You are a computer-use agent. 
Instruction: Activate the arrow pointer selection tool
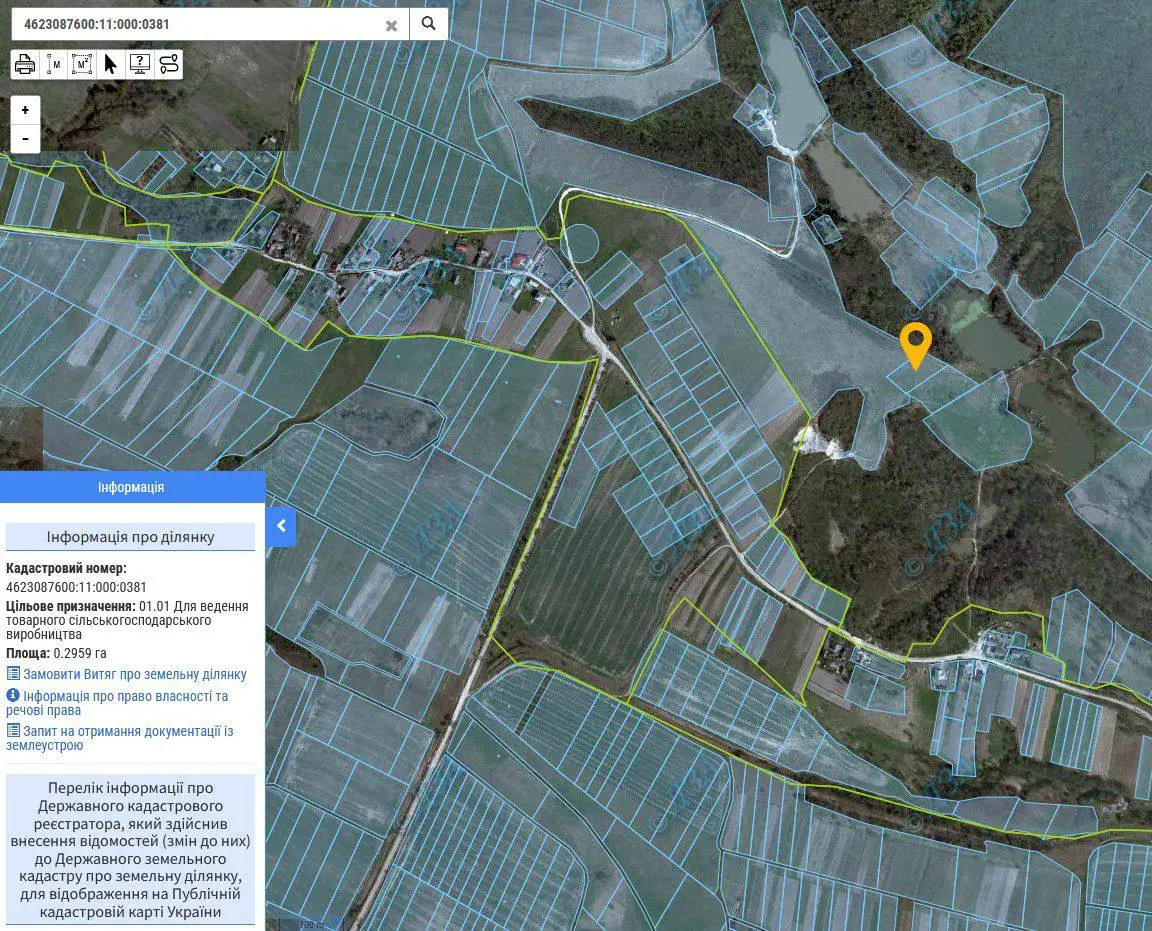(110, 65)
